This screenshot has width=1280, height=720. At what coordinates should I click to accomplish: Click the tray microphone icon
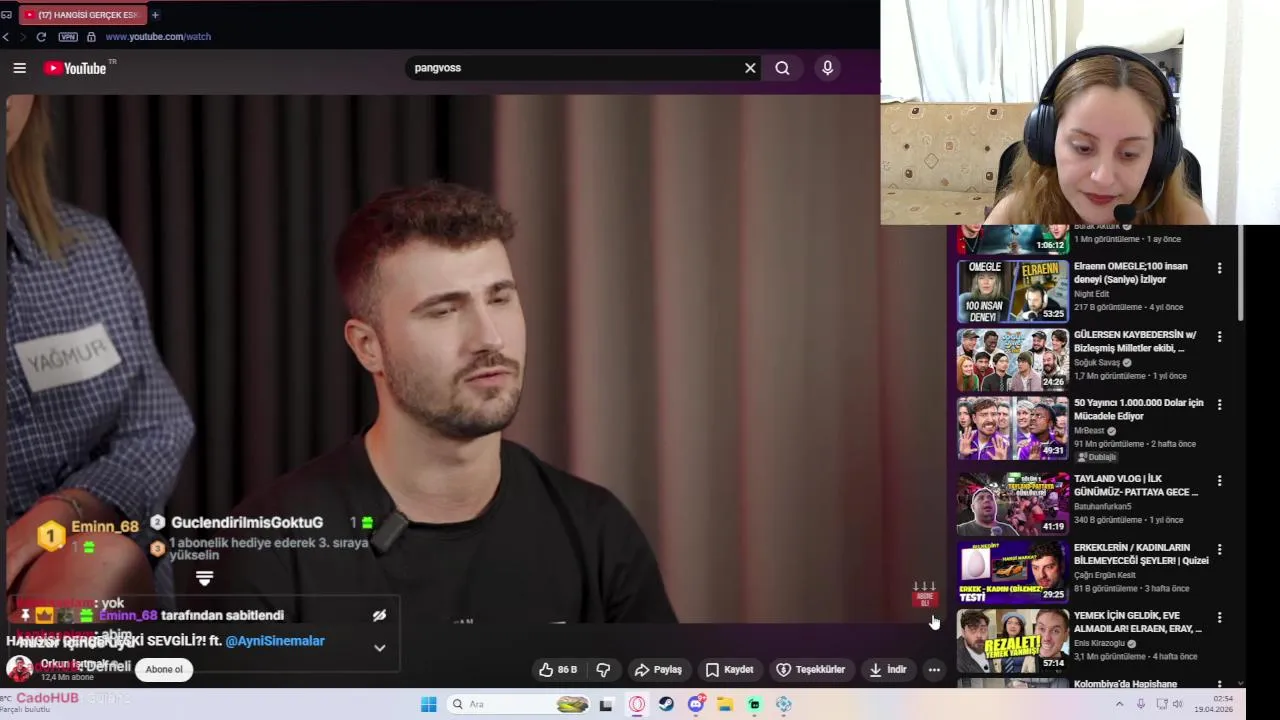point(1141,704)
